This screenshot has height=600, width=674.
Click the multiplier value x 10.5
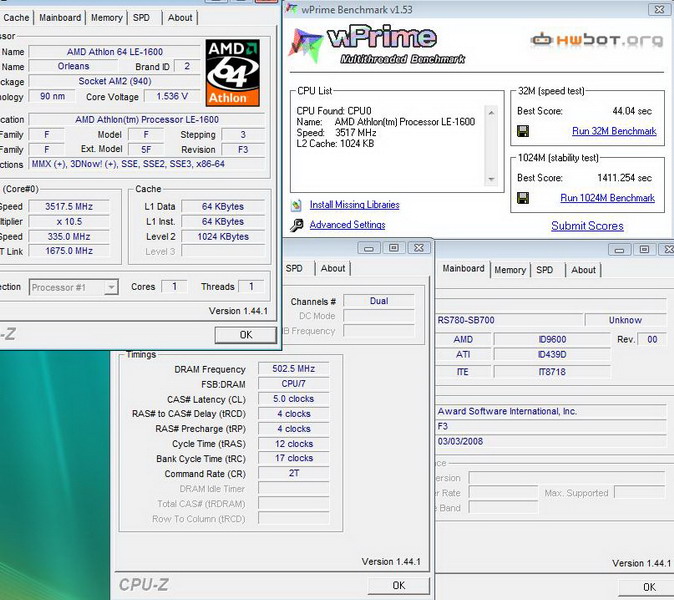(69, 222)
